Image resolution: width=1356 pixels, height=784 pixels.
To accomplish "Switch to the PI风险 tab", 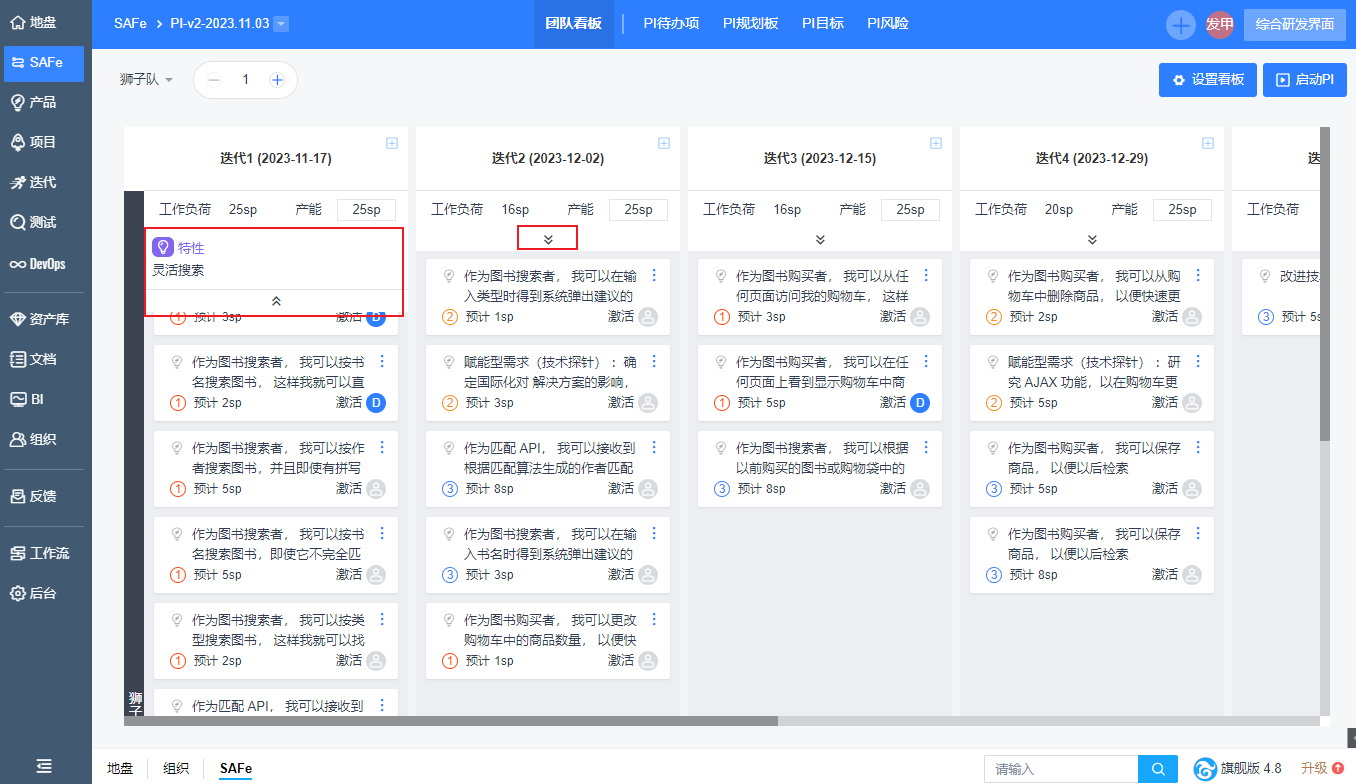I will pyautogui.click(x=887, y=23).
